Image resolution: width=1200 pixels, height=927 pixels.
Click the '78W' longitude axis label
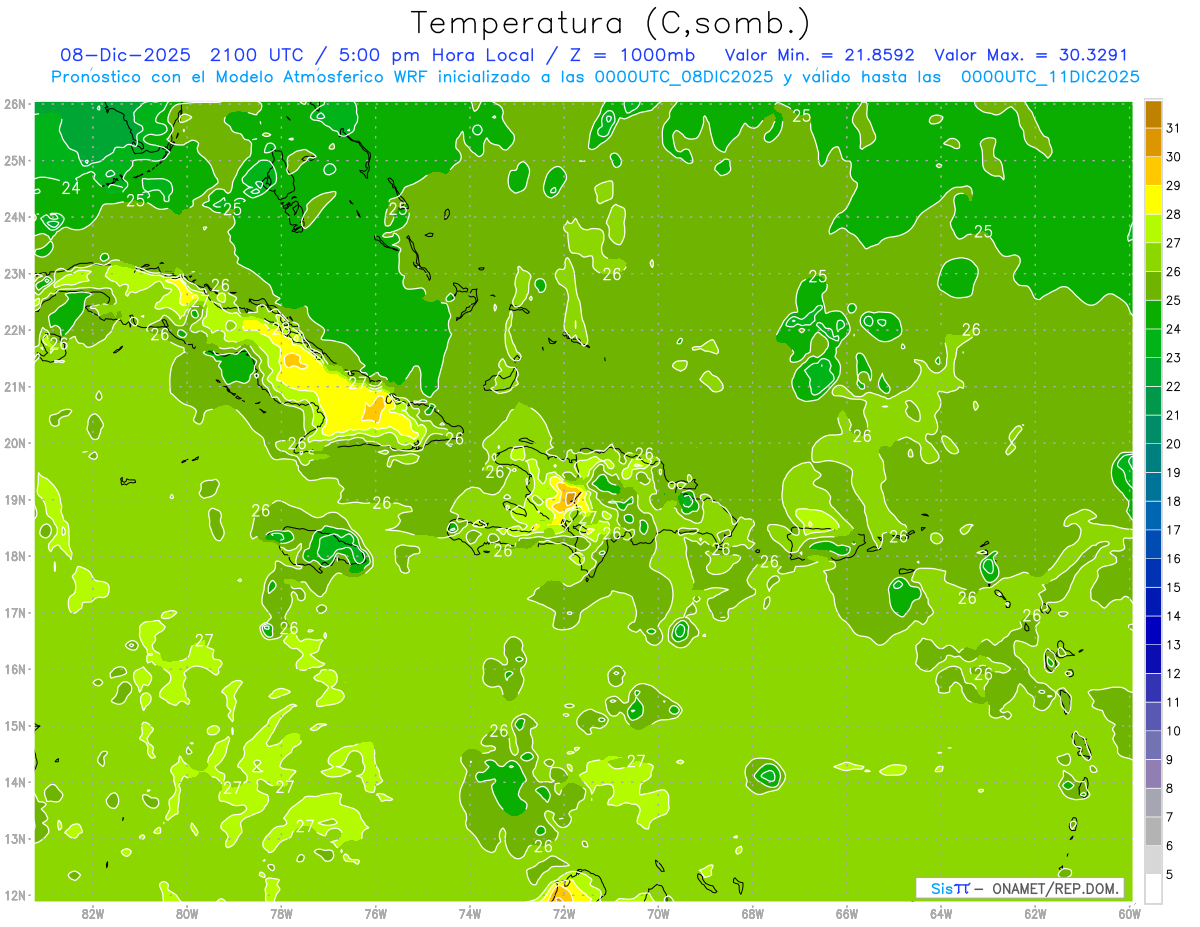281,913
